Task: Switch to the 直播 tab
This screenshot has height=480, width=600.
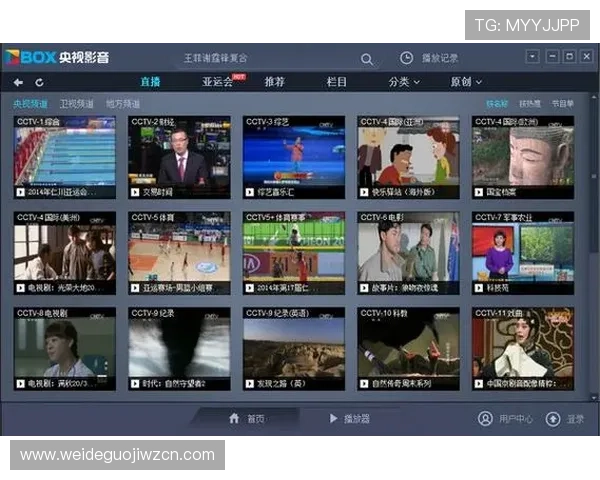Action: (x=150, y=82)
